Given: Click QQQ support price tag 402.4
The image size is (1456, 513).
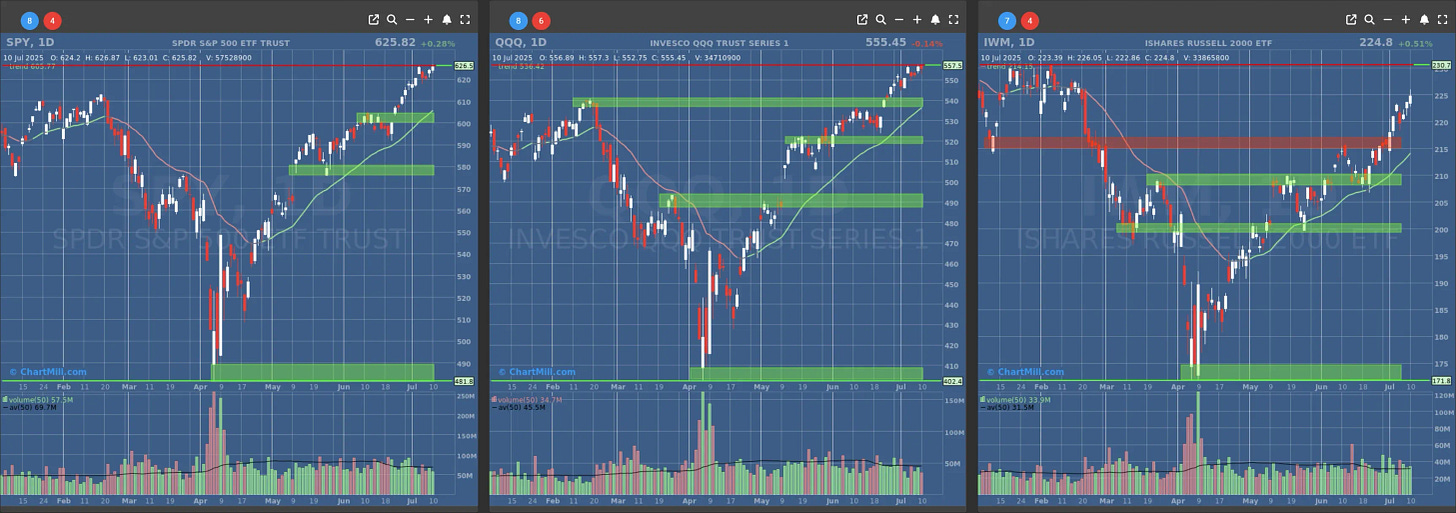Looking at the screenshot, I should (x=952, y=381).
